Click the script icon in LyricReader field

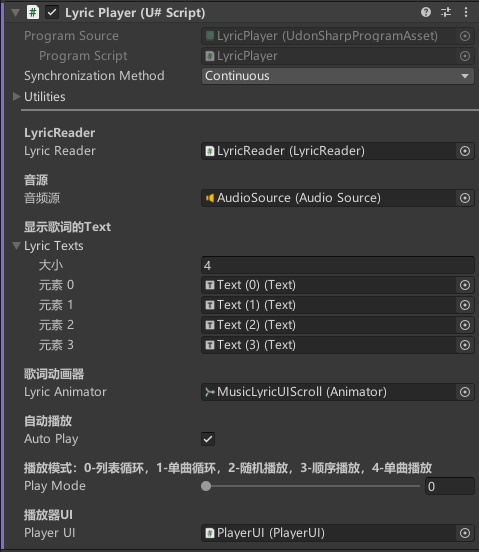[210, 151]
